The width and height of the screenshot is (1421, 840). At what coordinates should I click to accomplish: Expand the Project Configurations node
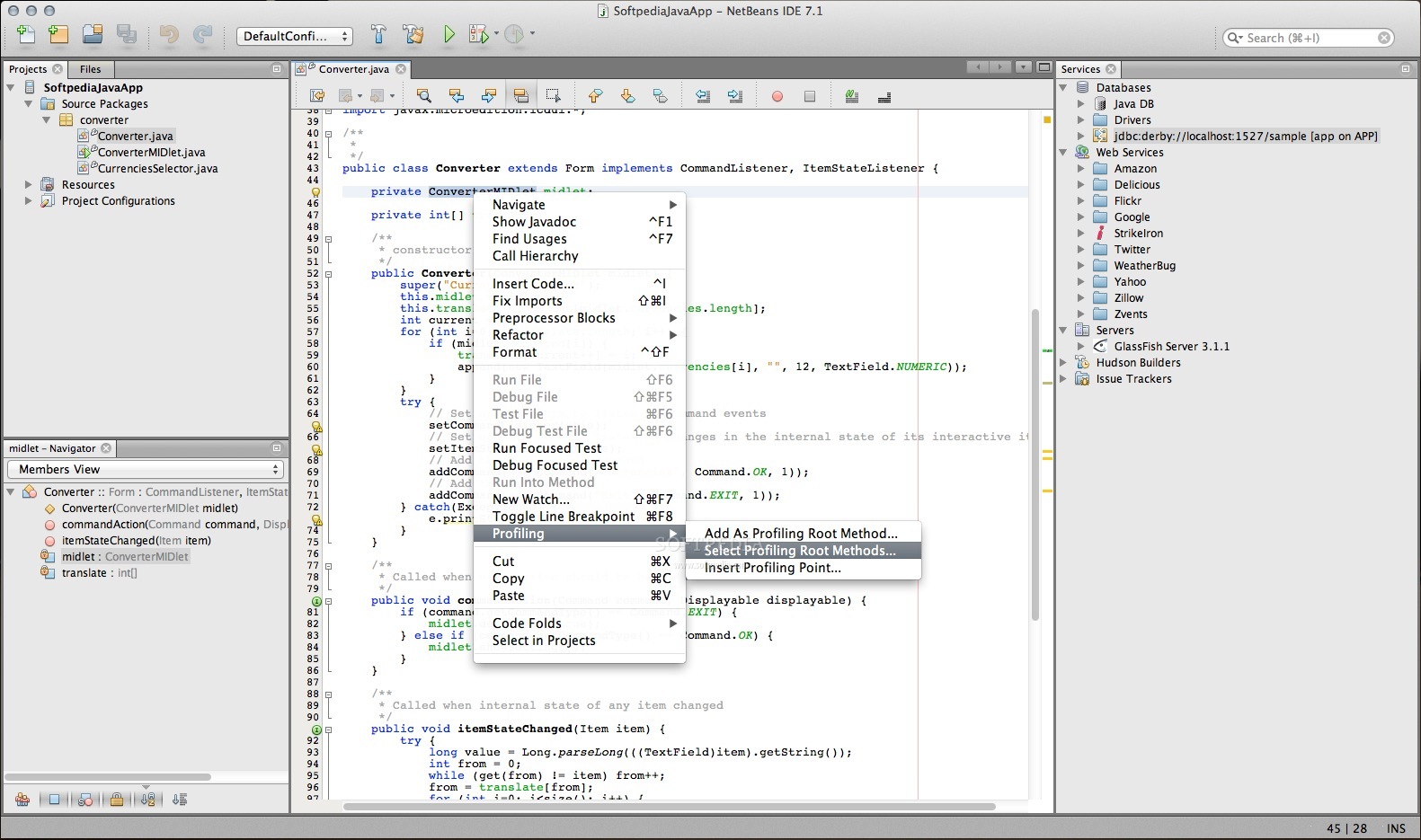(29, 200)
